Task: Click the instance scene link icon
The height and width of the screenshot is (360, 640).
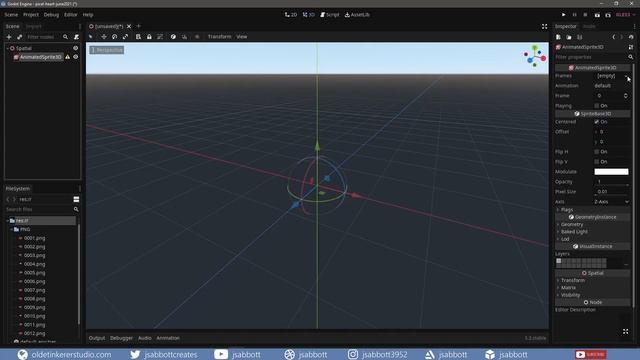Action: (x=20, y=37)
